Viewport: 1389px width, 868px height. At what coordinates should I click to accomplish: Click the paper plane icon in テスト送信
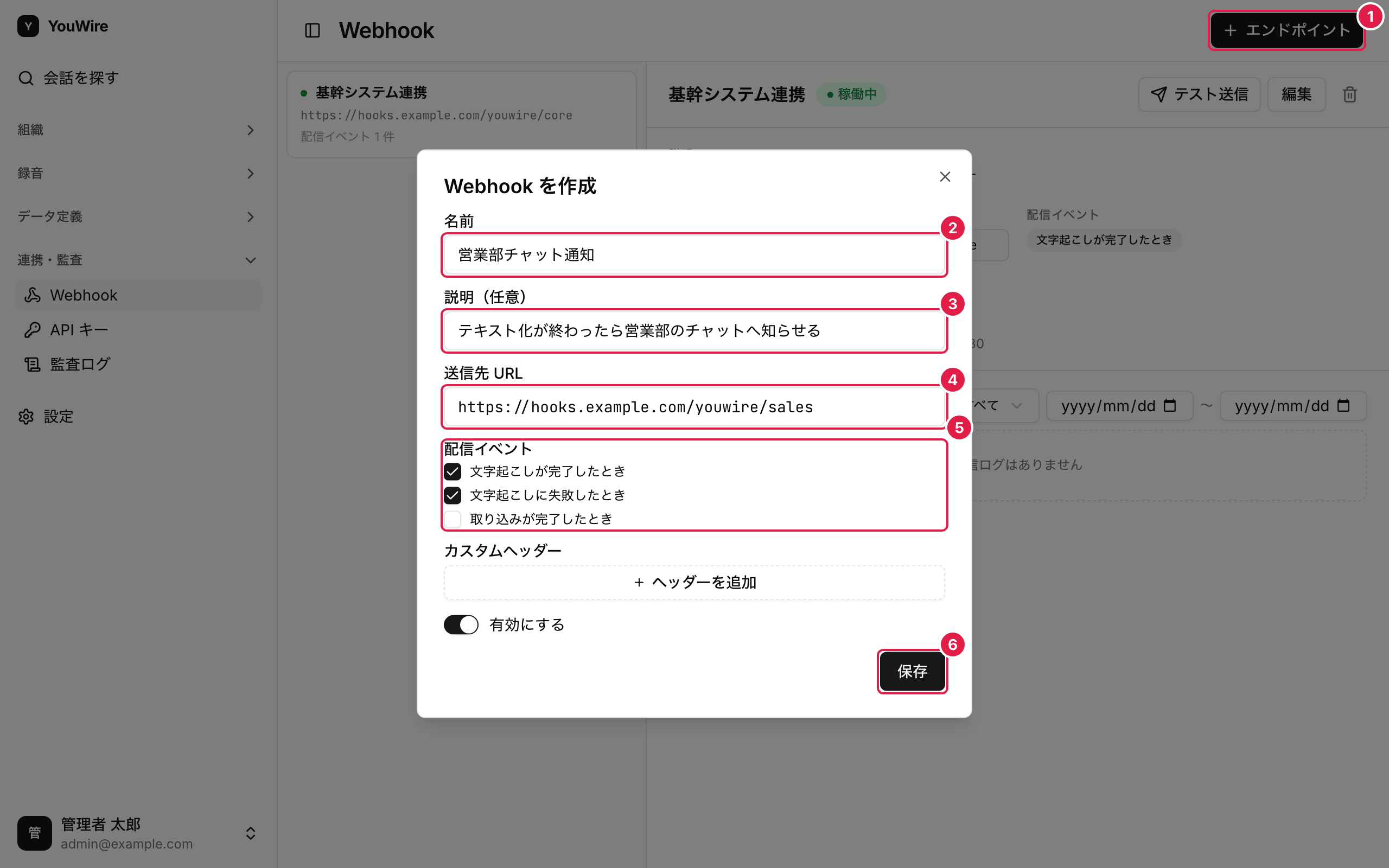click(1159, 94)
